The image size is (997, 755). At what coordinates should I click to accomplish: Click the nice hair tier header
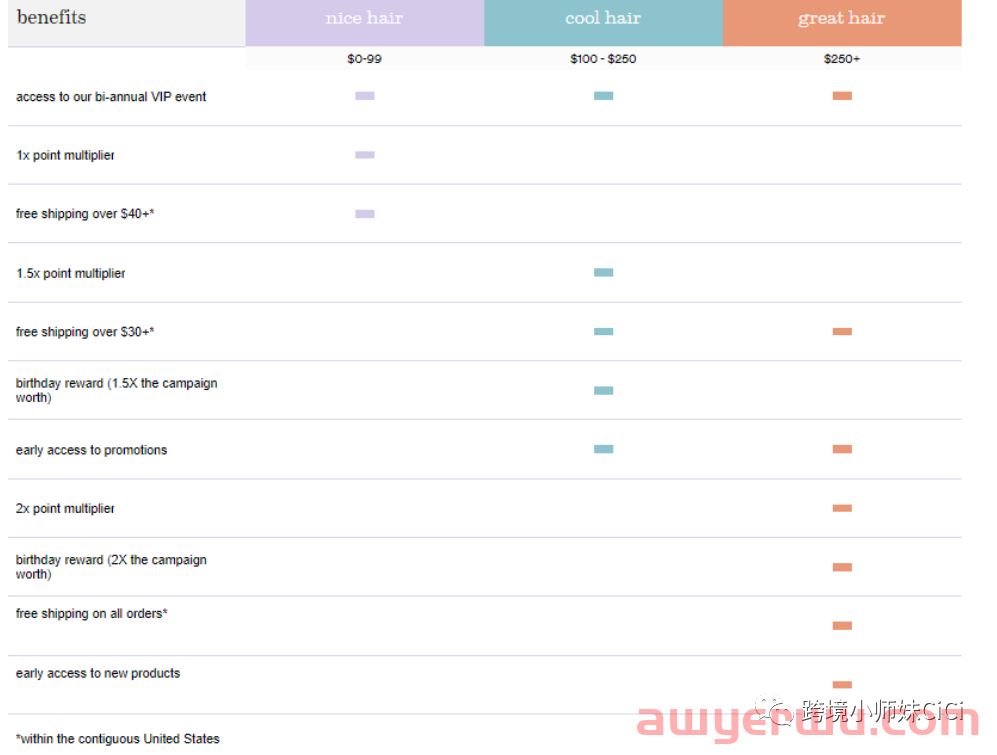(364, 19)
